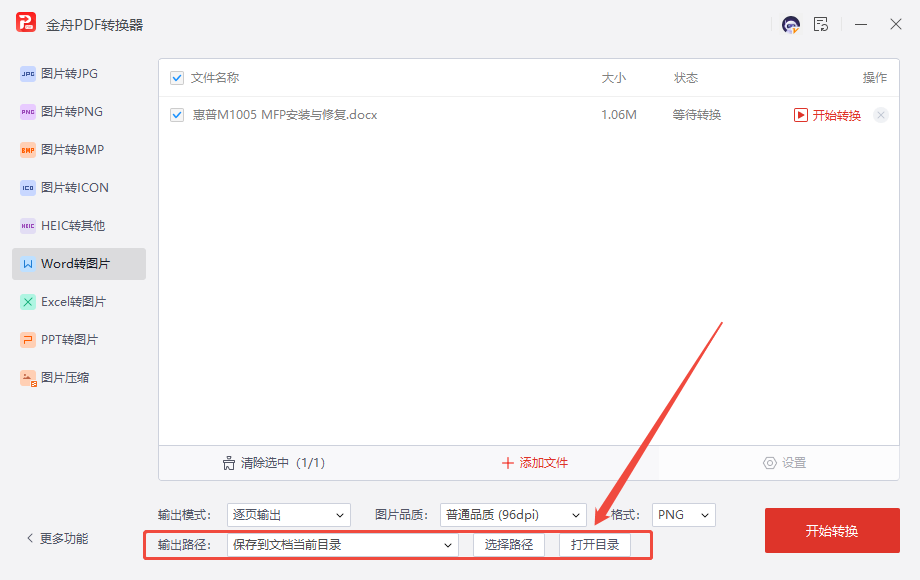Select the 图片转JPG icon in sidebar
The image size is (920, 580).
[28, 74]
